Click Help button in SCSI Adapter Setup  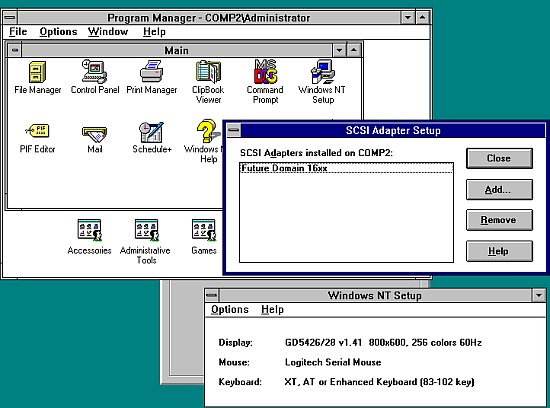point(499,251)
